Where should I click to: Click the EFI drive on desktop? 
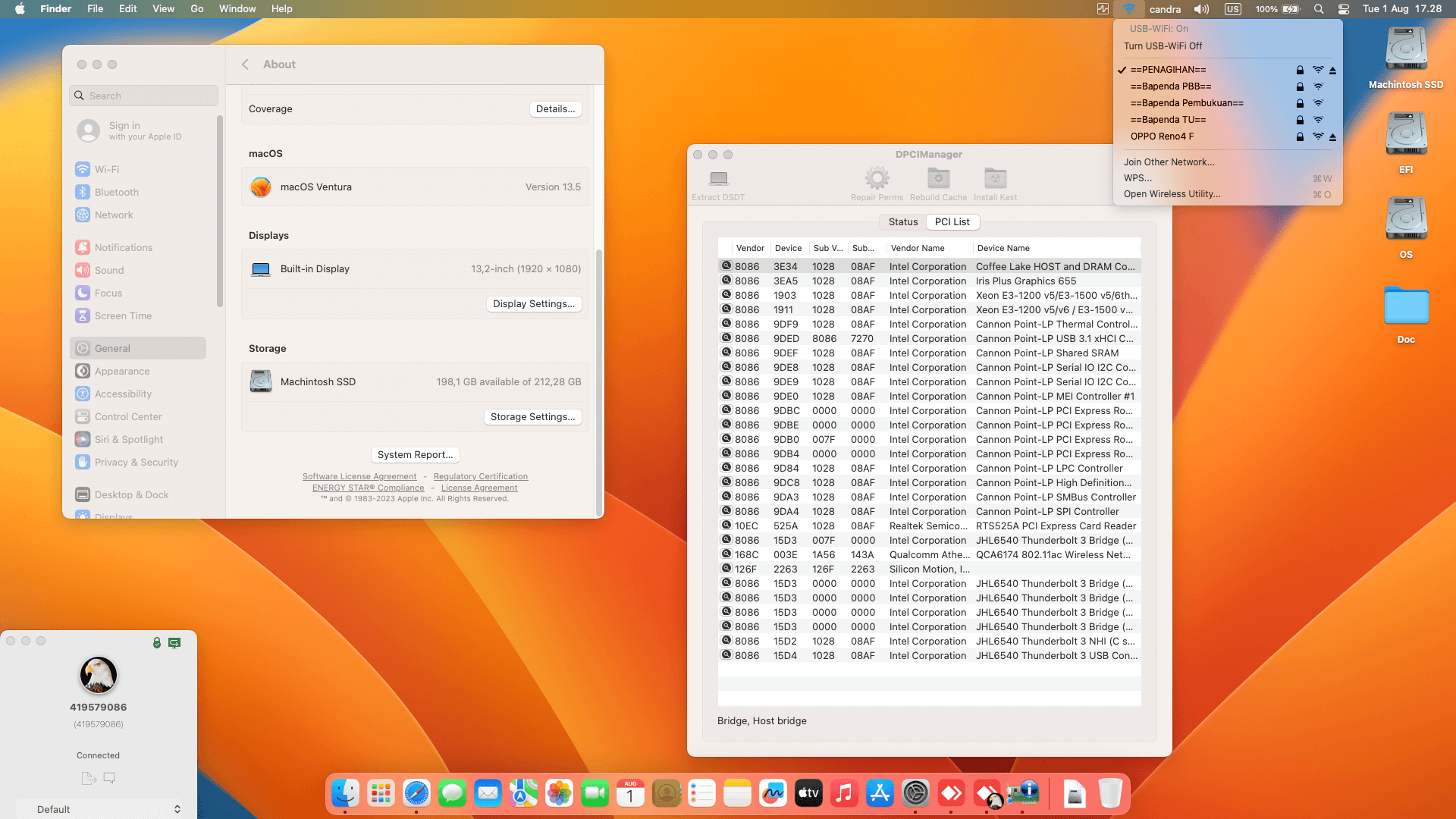[x=1406, y=143]
